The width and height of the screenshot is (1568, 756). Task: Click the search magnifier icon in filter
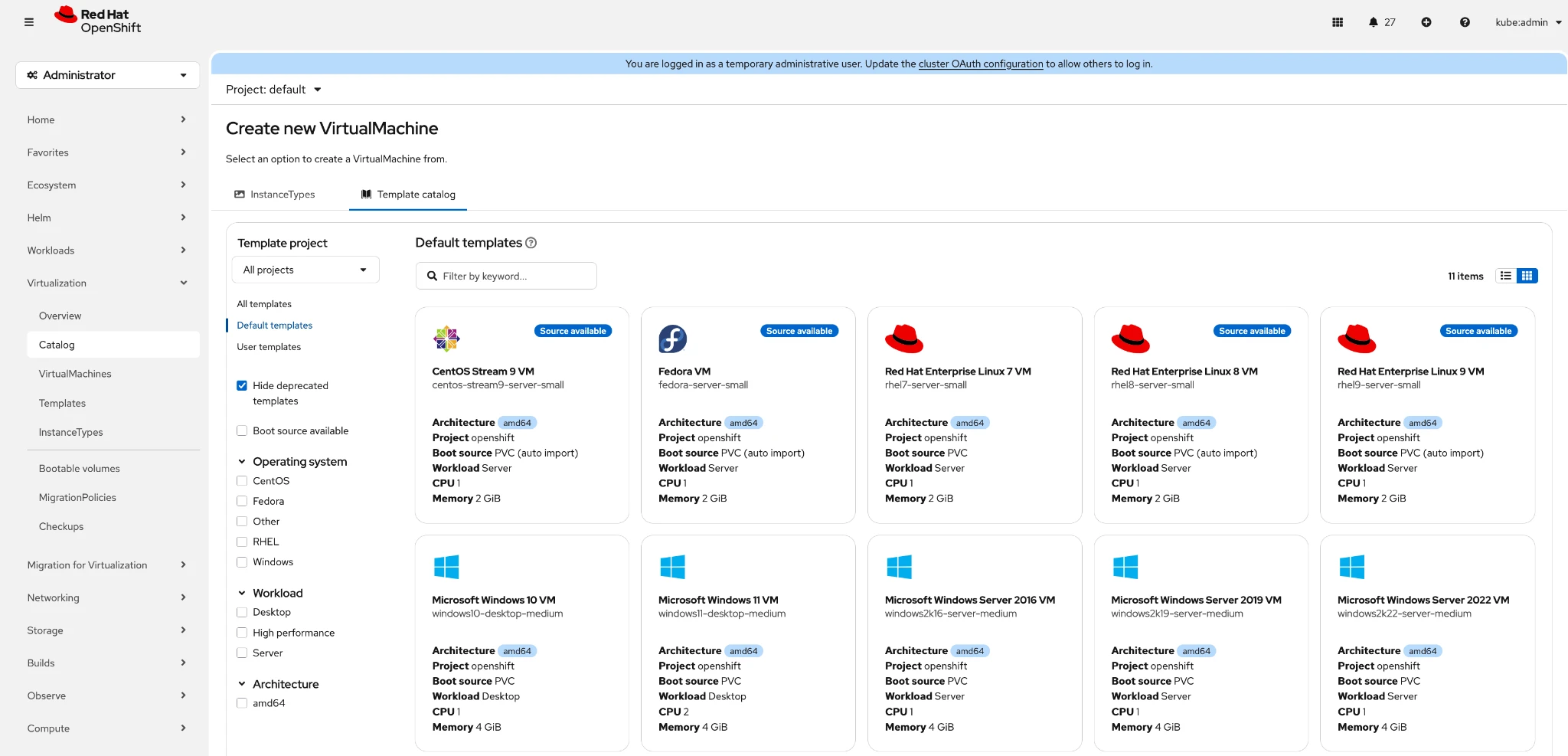tap(433, 276)
